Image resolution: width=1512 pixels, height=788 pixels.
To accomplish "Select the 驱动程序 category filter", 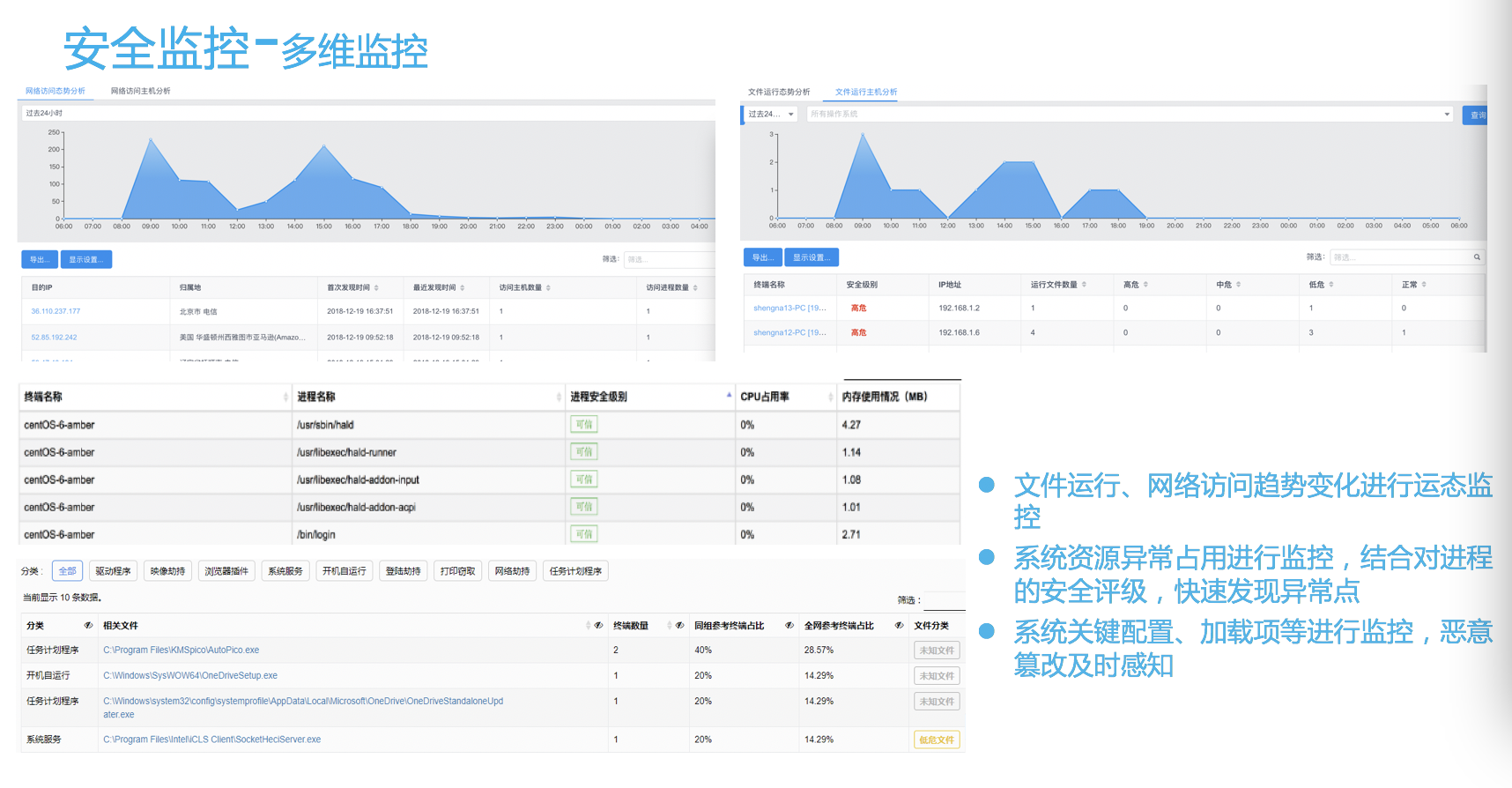I will coord(114,571).
